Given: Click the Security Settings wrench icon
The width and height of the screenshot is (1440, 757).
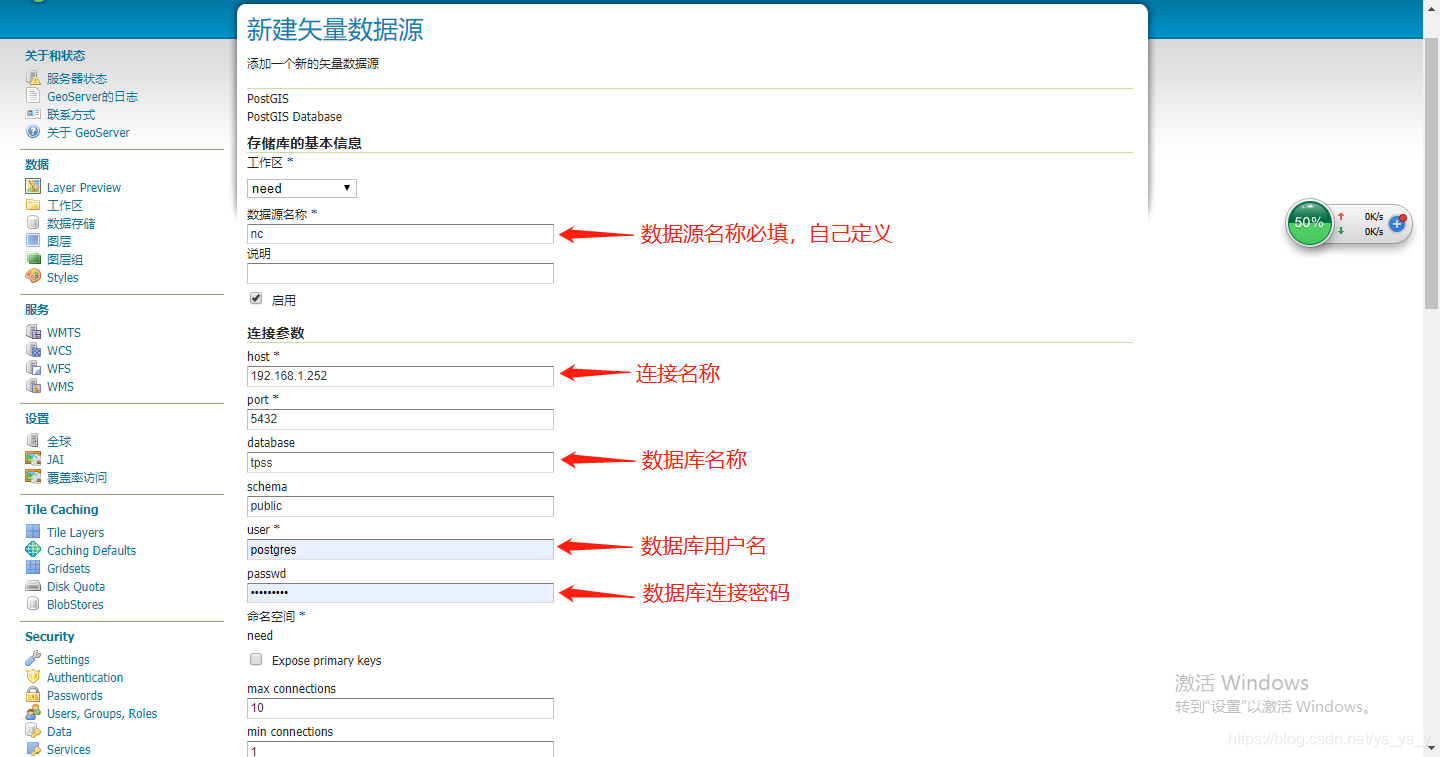Looking at the screenshot, I should 33,659.
